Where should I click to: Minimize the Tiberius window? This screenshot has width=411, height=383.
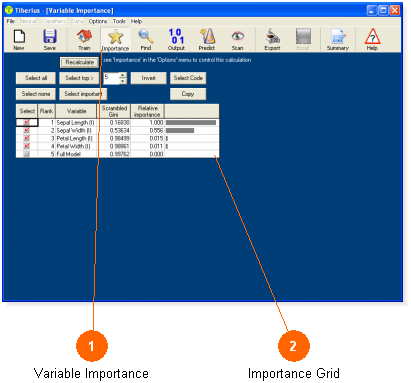(x=372, y=10)
